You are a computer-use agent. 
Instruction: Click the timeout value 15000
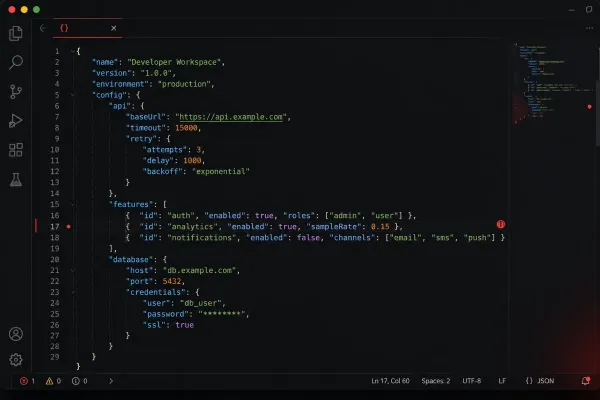186,128
